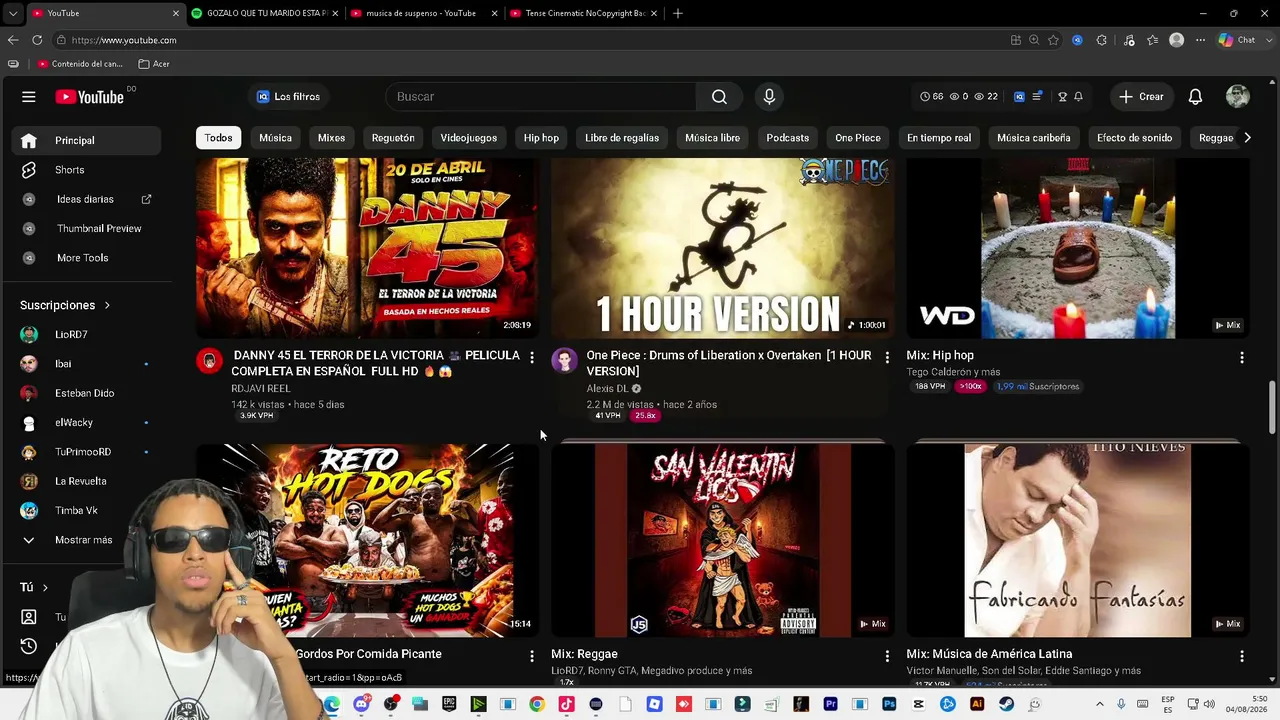Open the Los filtros button

288,97
